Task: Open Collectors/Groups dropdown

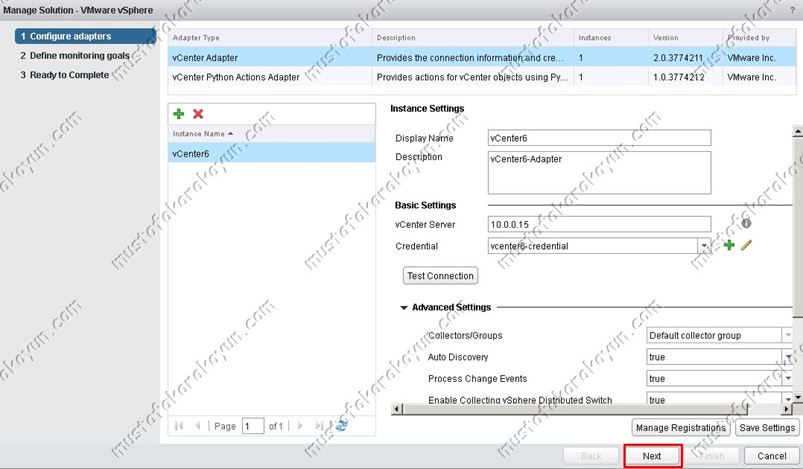Action: [788, 335]
